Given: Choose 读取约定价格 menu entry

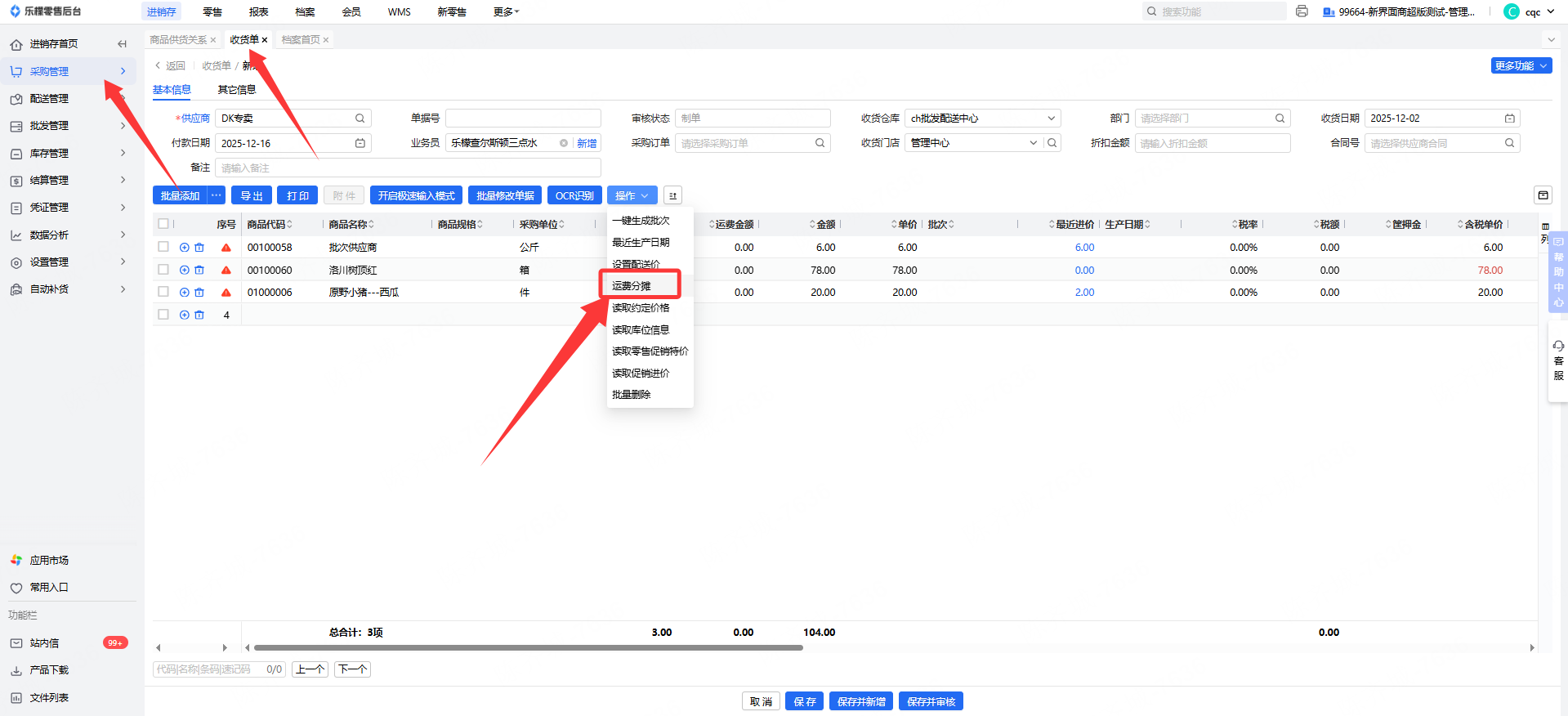Looking at the screenshot, I should tap(641, 308).
